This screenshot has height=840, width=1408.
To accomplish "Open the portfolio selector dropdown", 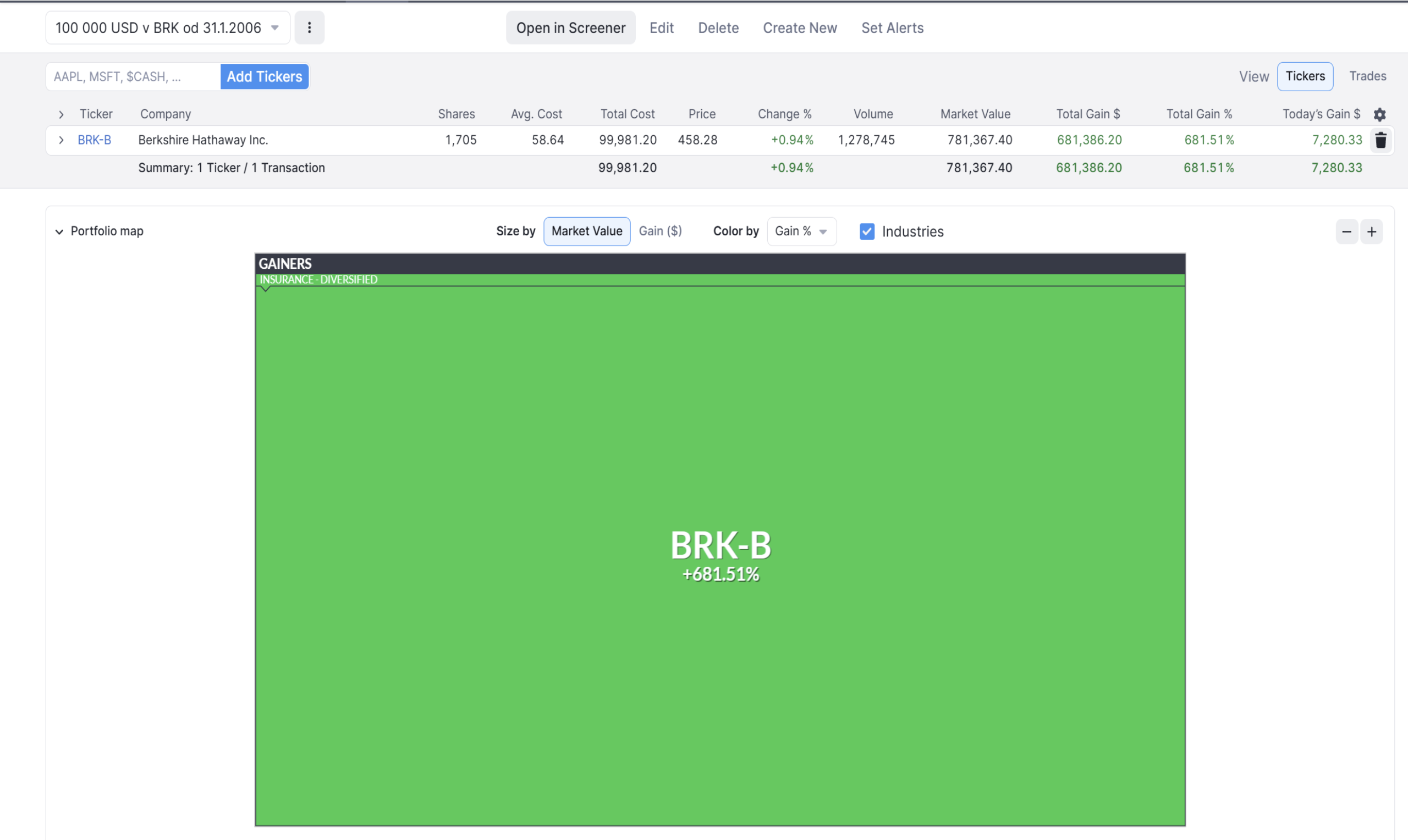I will (x=168, y=27).
